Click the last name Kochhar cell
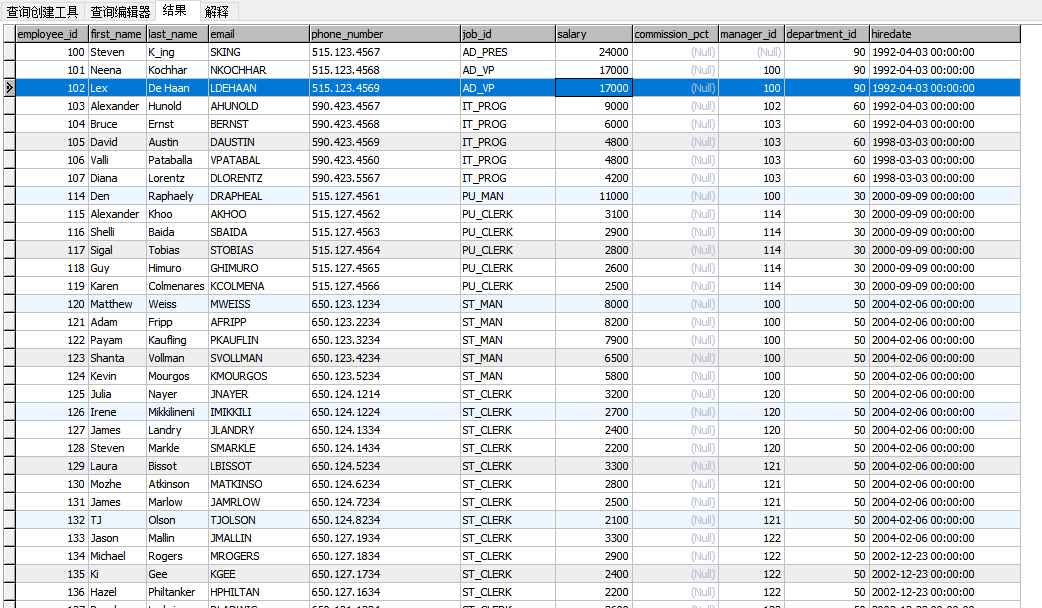Viewport: 1042px width, 608px height. [177, 70]
